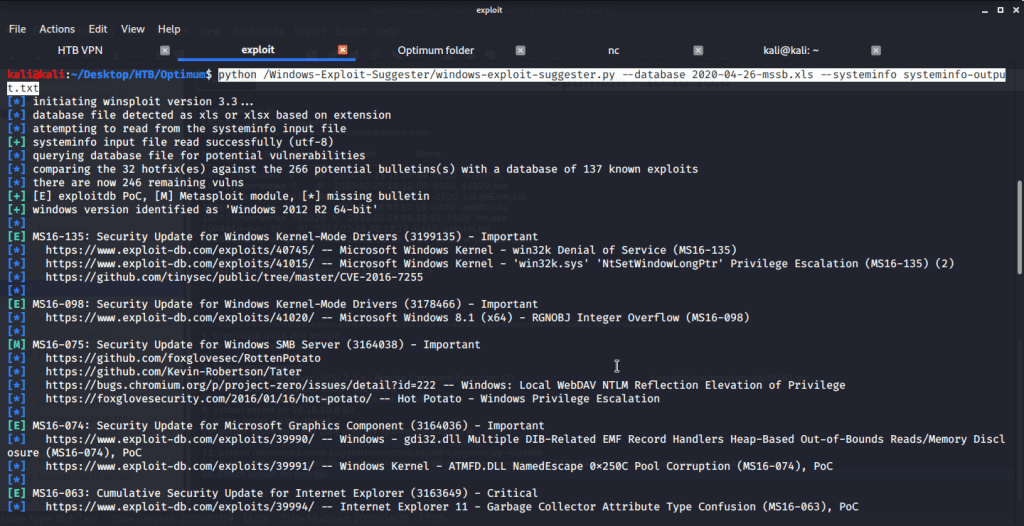Close the active exploit tab

click(342, 50)
